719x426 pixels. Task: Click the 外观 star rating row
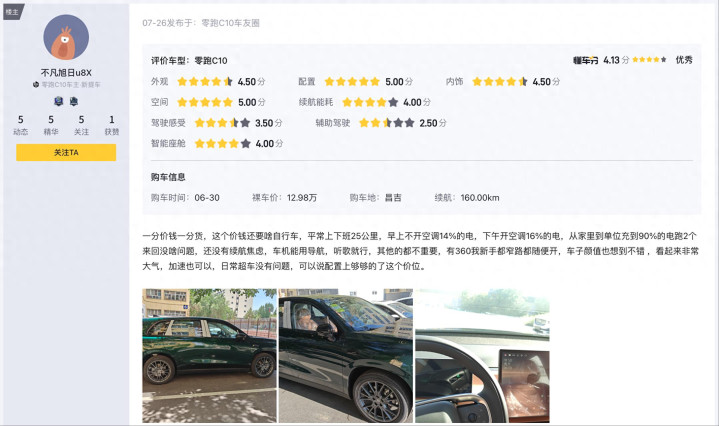[208, 82]
